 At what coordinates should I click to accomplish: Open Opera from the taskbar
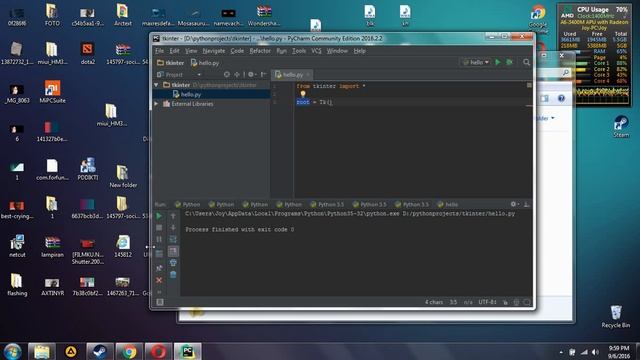point(158,351)
